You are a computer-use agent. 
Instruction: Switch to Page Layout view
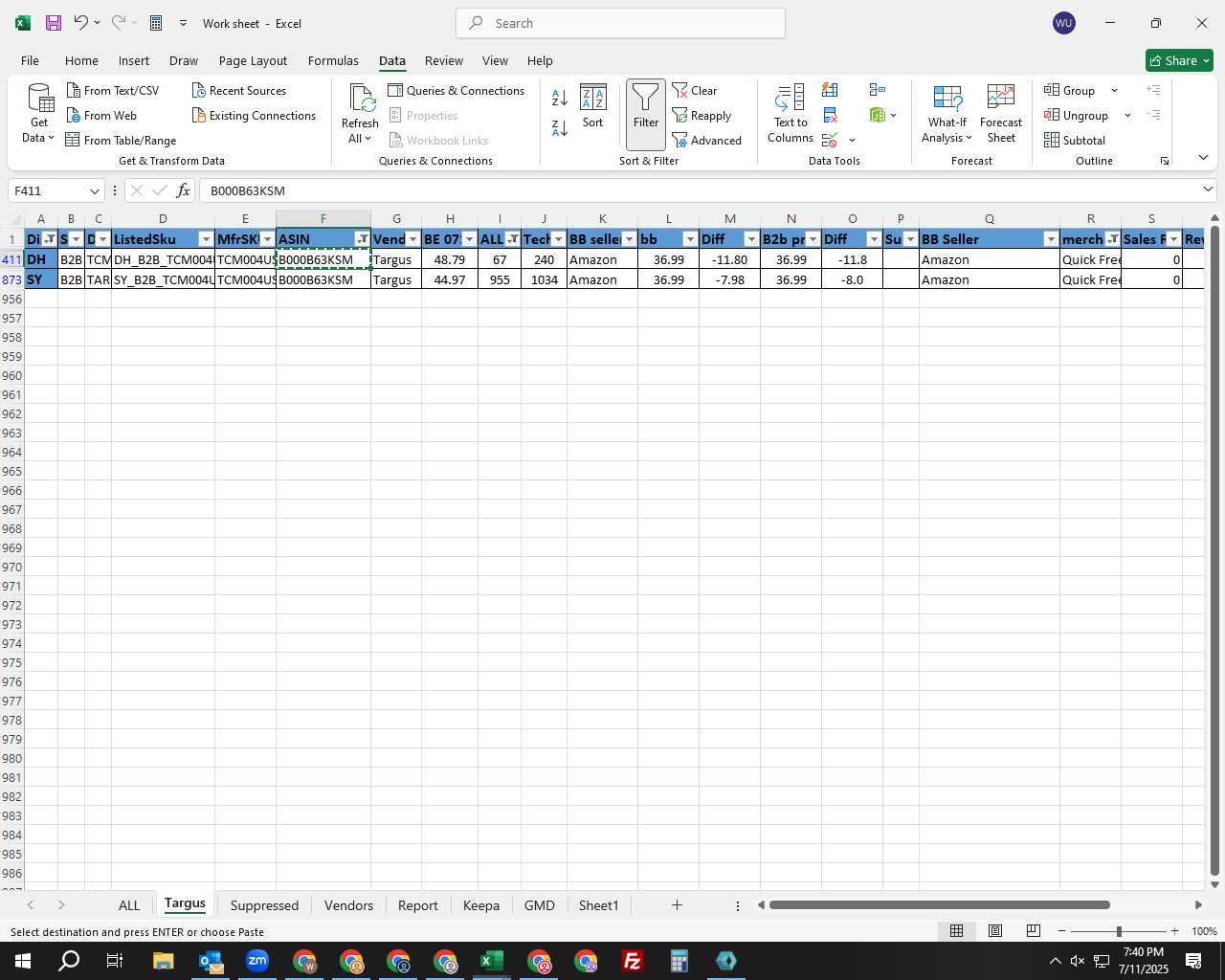click(x=995, y=931)
